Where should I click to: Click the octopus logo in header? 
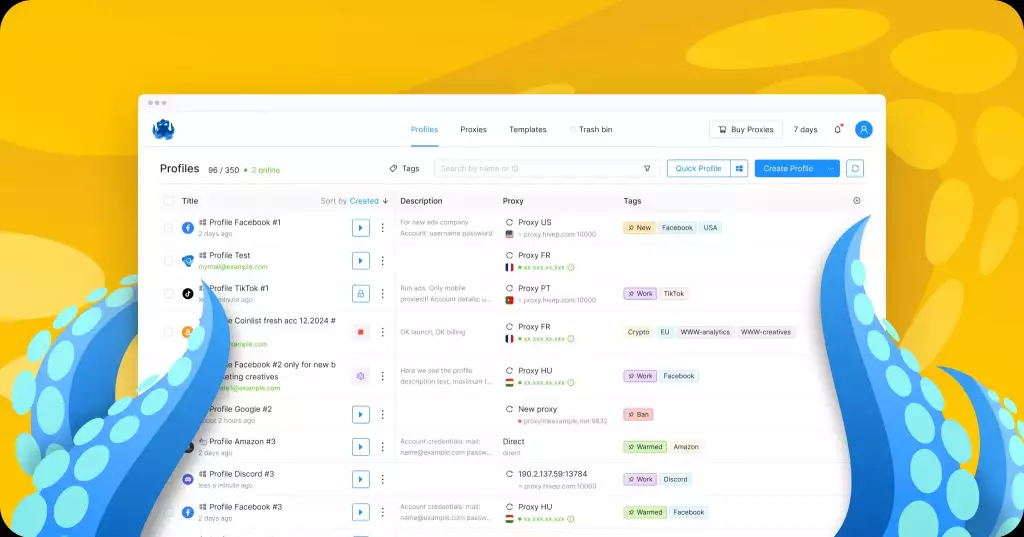click(x=163, y=129)
